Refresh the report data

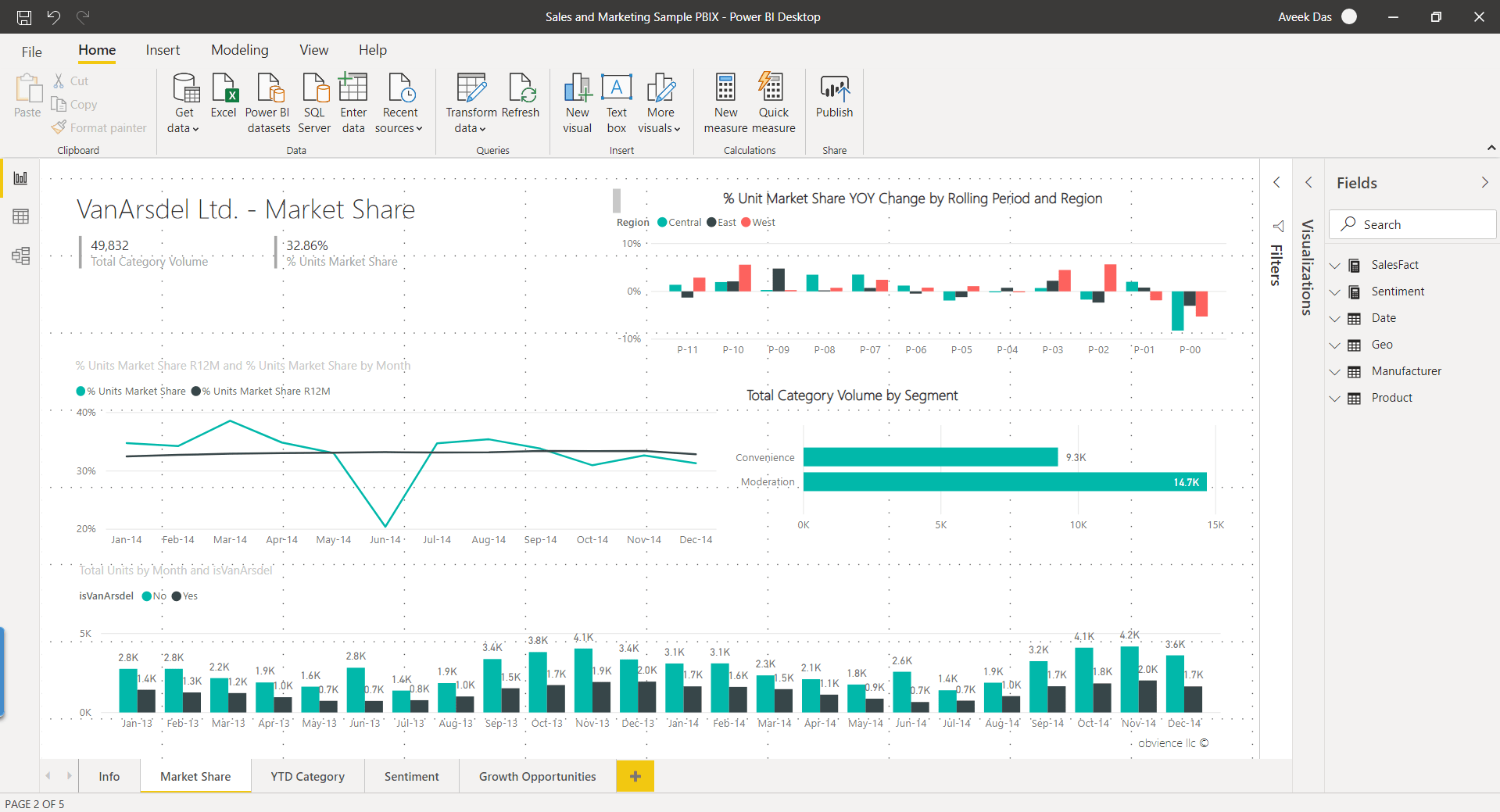(x=521, y=95)
